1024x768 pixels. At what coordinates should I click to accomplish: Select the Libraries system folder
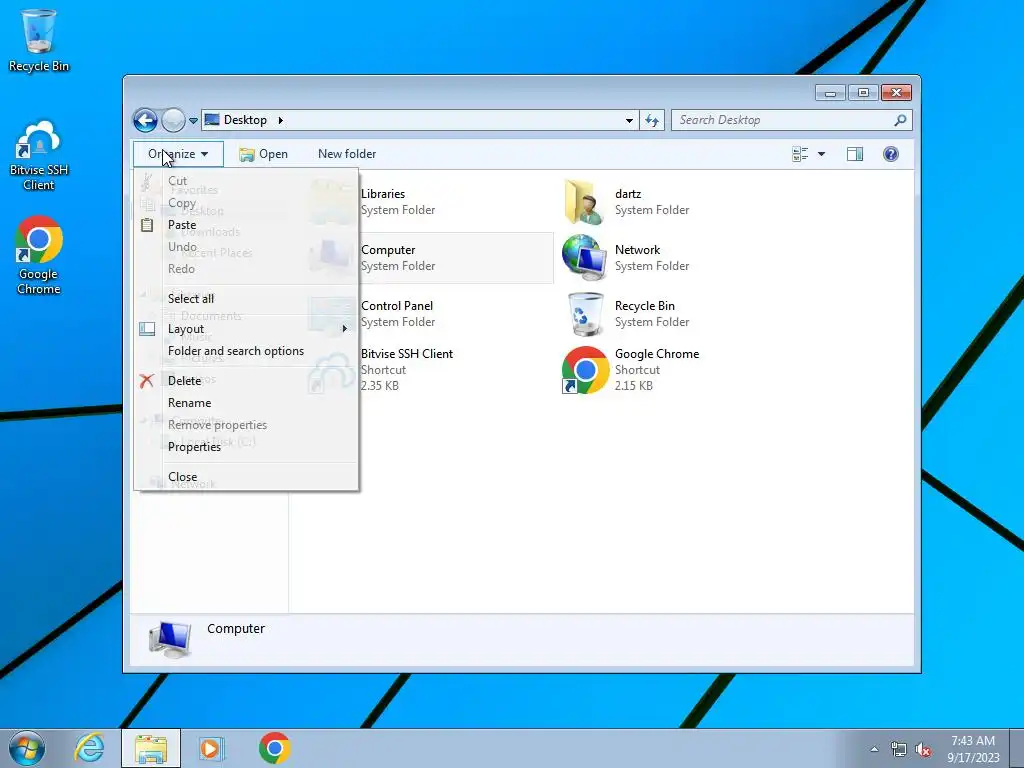(429, 202)
